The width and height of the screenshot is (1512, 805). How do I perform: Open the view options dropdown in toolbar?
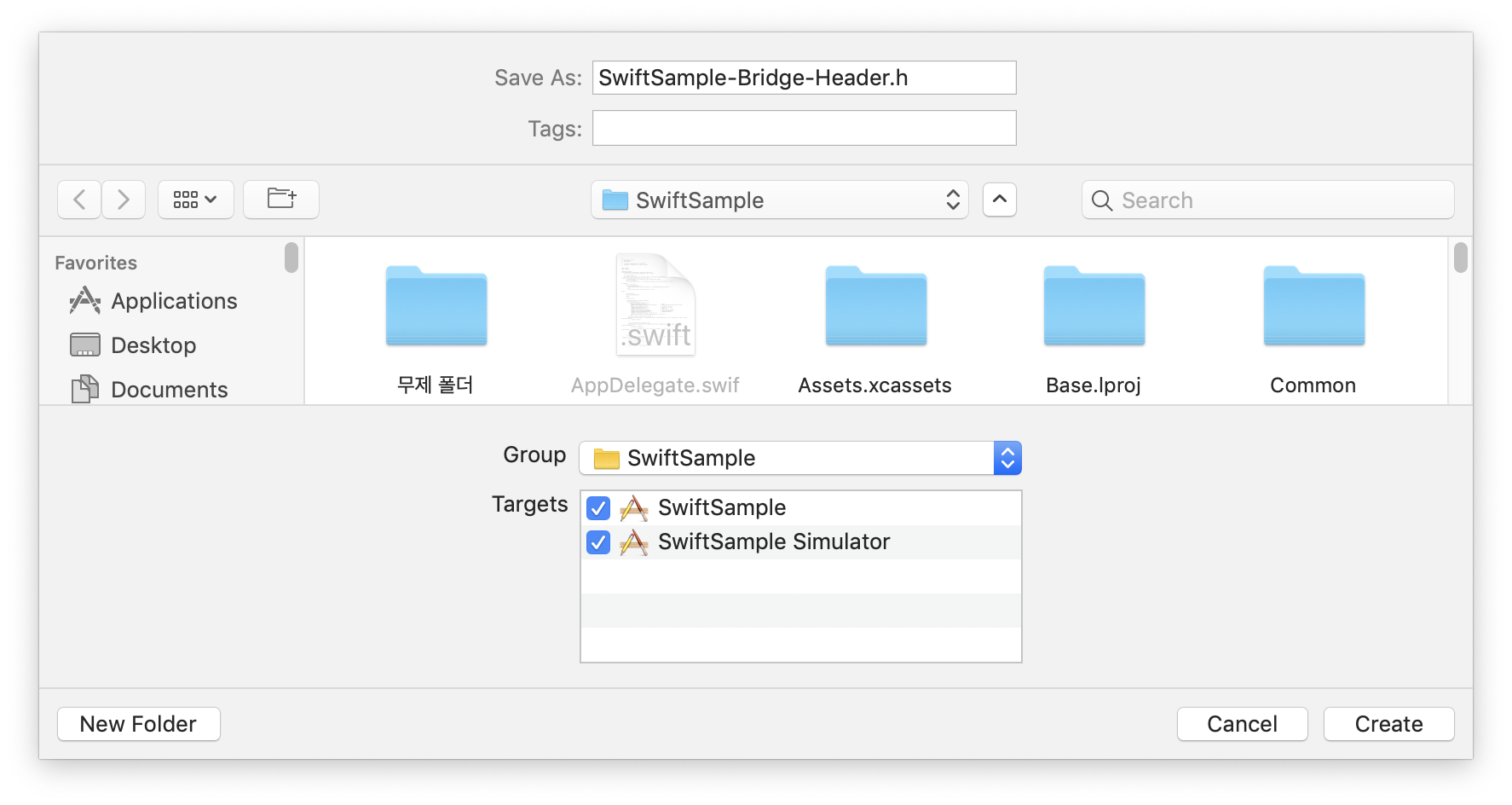pos(195,200)
